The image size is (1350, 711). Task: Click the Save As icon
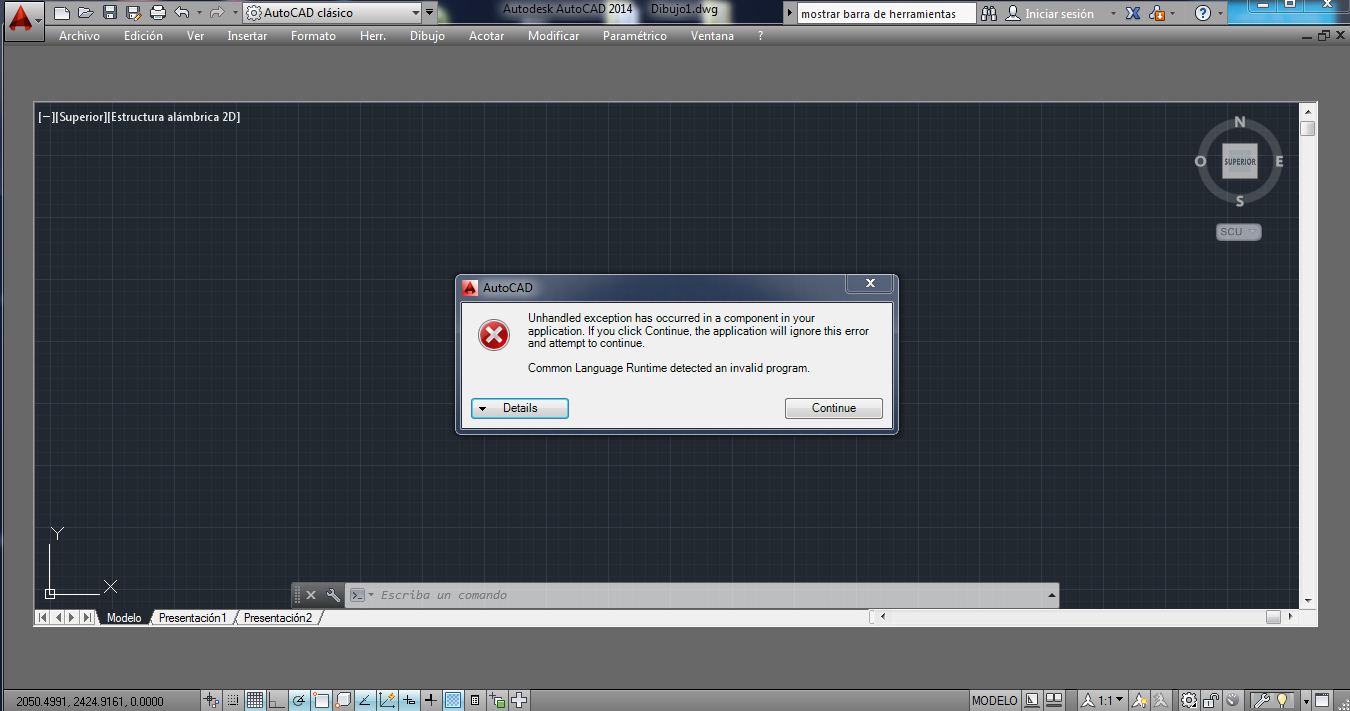pos(133,13)
